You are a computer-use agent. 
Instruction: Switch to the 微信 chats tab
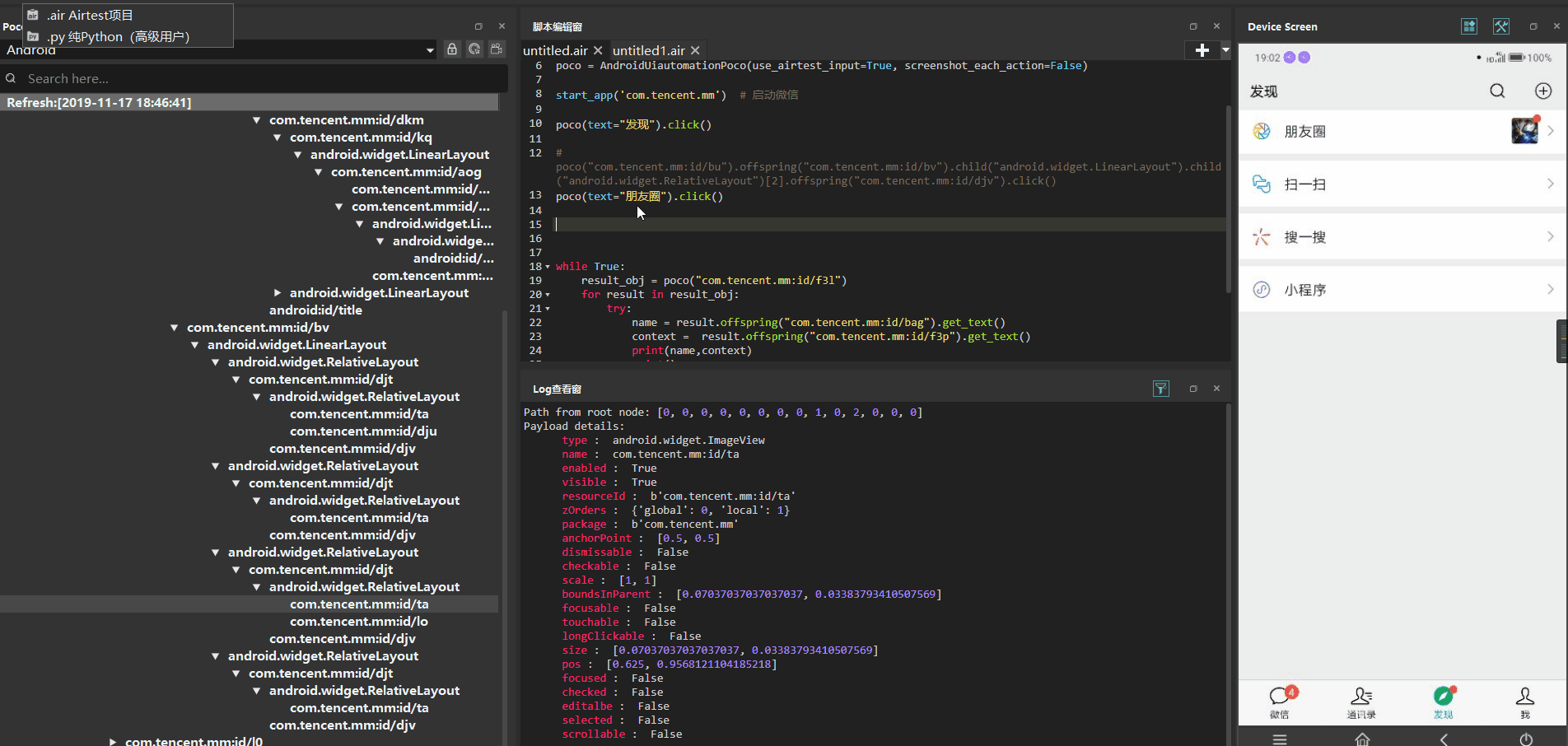coord(1280,702)
